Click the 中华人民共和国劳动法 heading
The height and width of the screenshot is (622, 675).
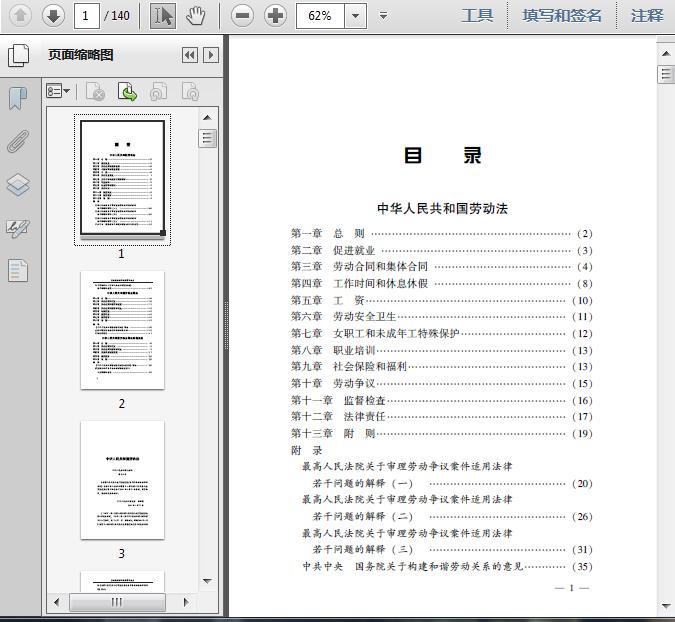coord(442,209)
